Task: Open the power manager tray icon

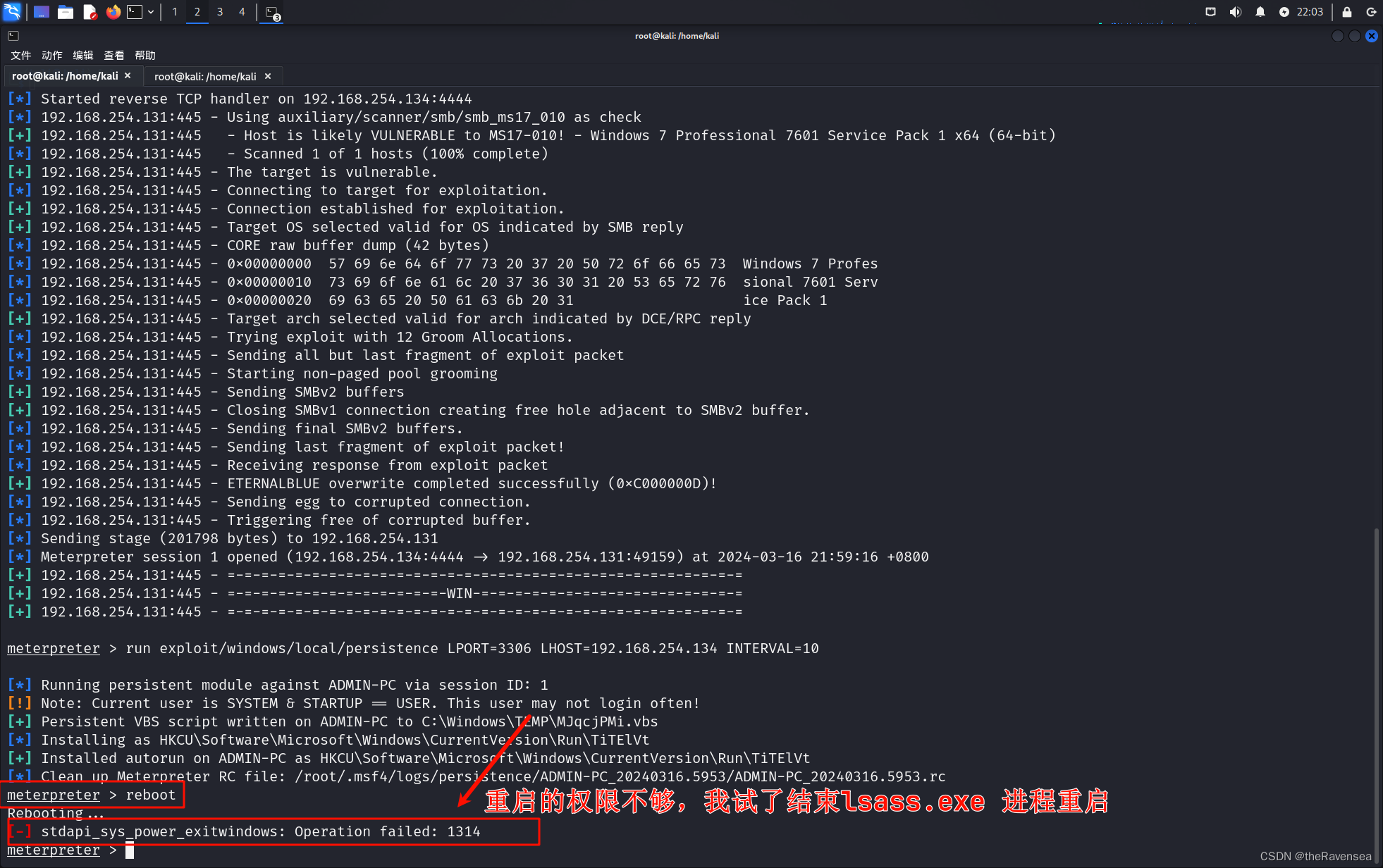Action: [x=1284, y=12]
